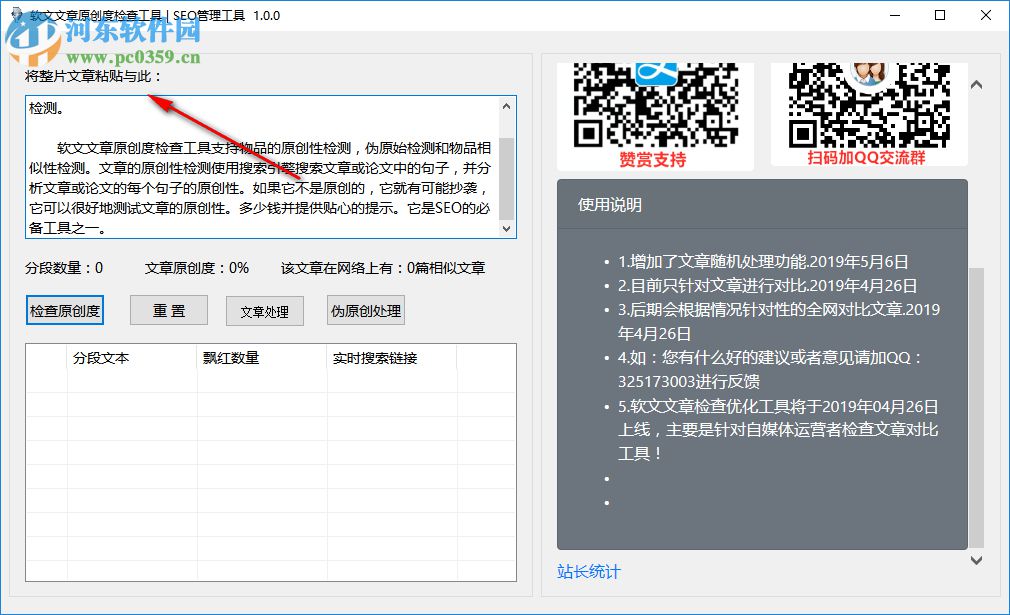Run 伪原创处理 on the article
This screenshot has height=615, width=1010.
point(366,310)
